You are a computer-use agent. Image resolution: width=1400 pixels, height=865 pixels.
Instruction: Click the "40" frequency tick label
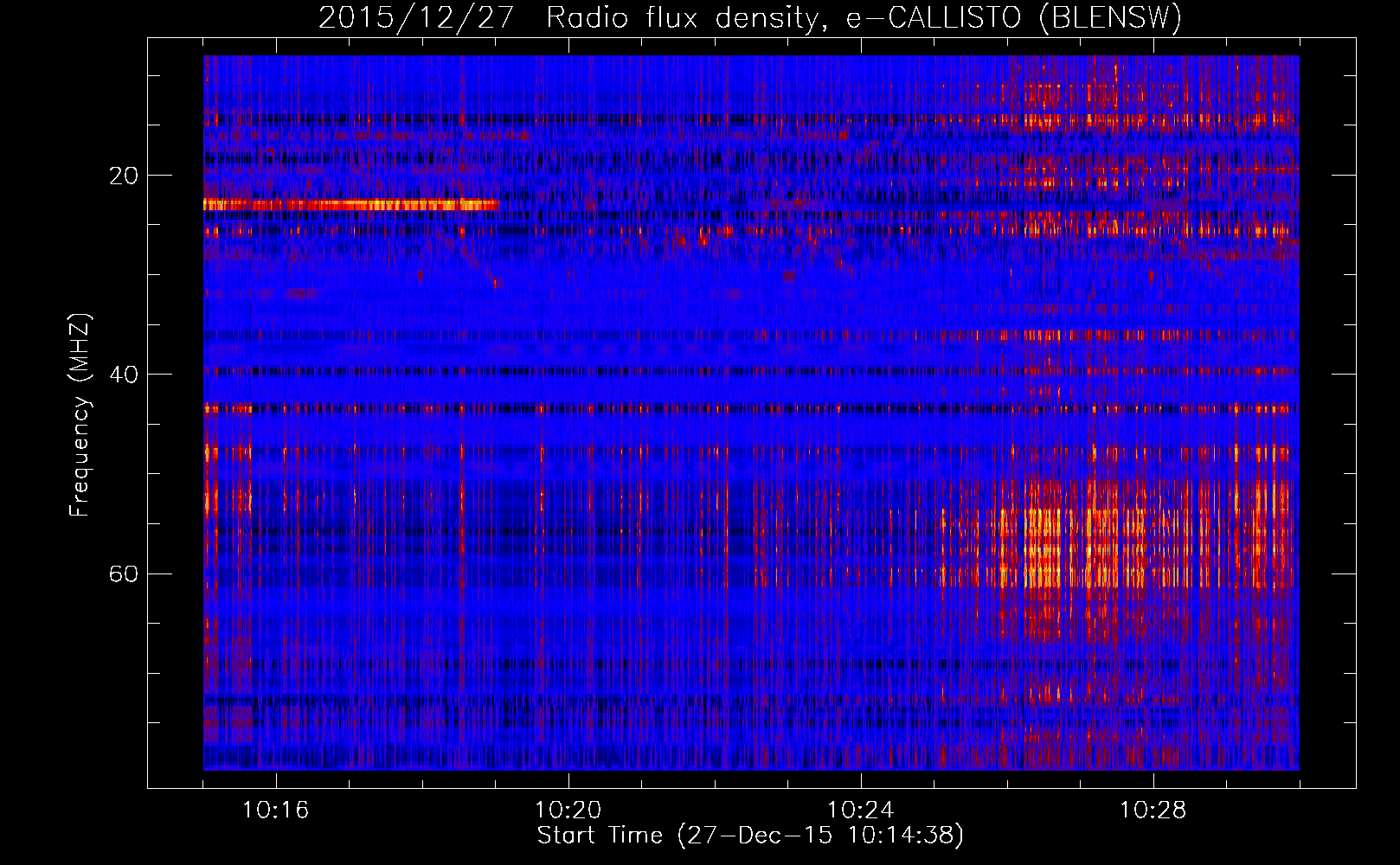124,375
